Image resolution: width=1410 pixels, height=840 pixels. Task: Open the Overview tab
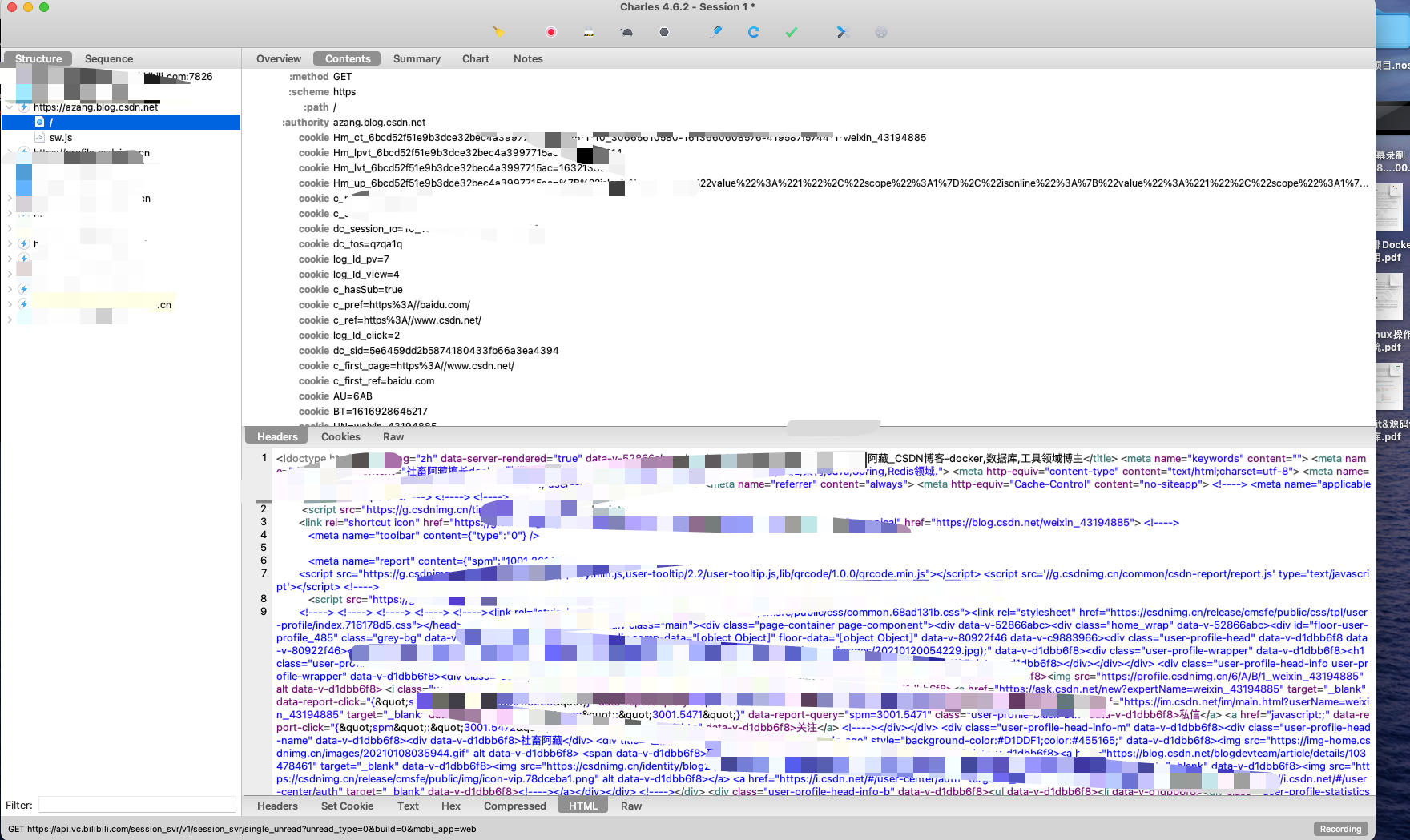click(x=279, y=58)
